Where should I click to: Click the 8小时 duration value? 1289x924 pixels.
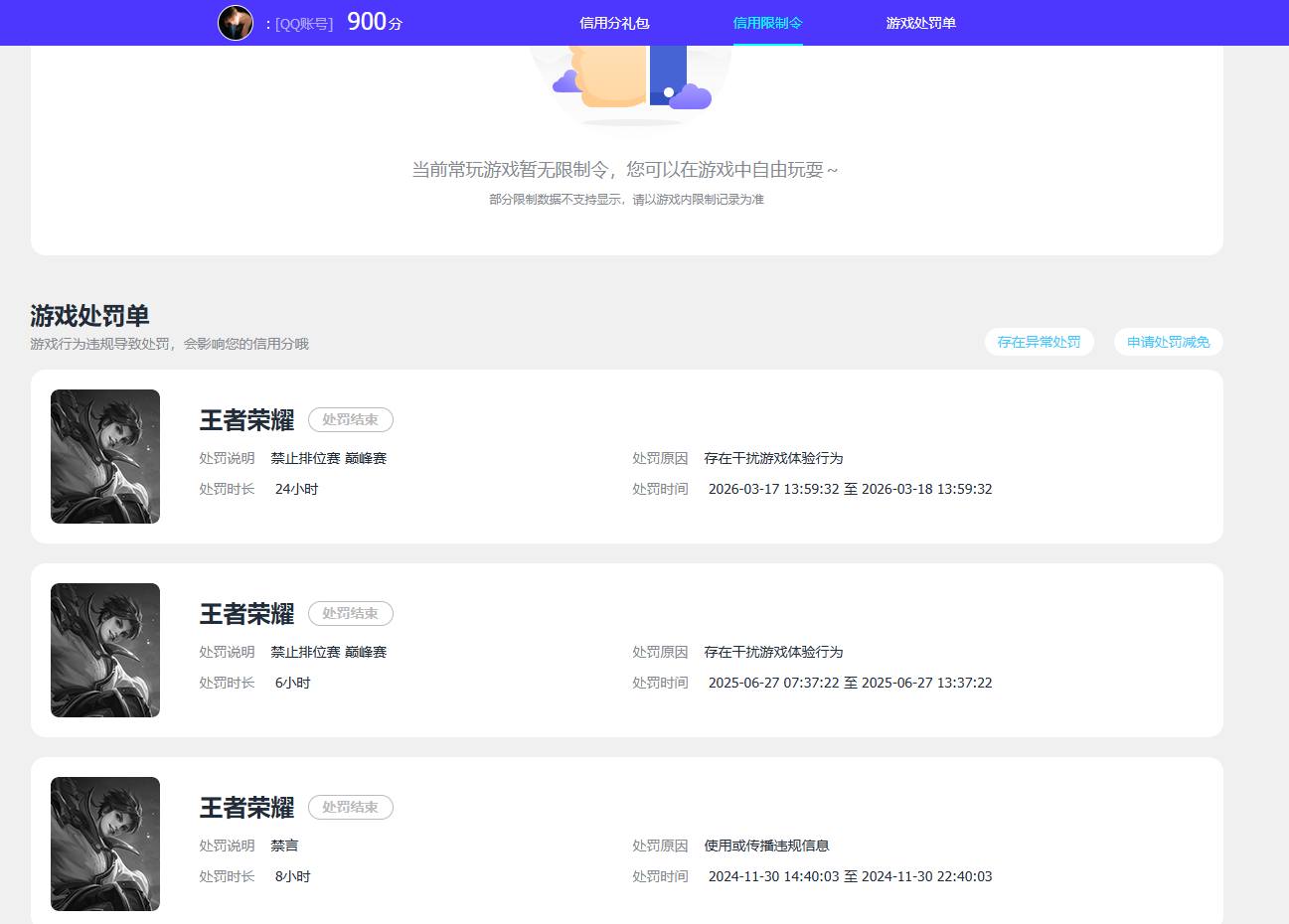(x=292, y=876)
